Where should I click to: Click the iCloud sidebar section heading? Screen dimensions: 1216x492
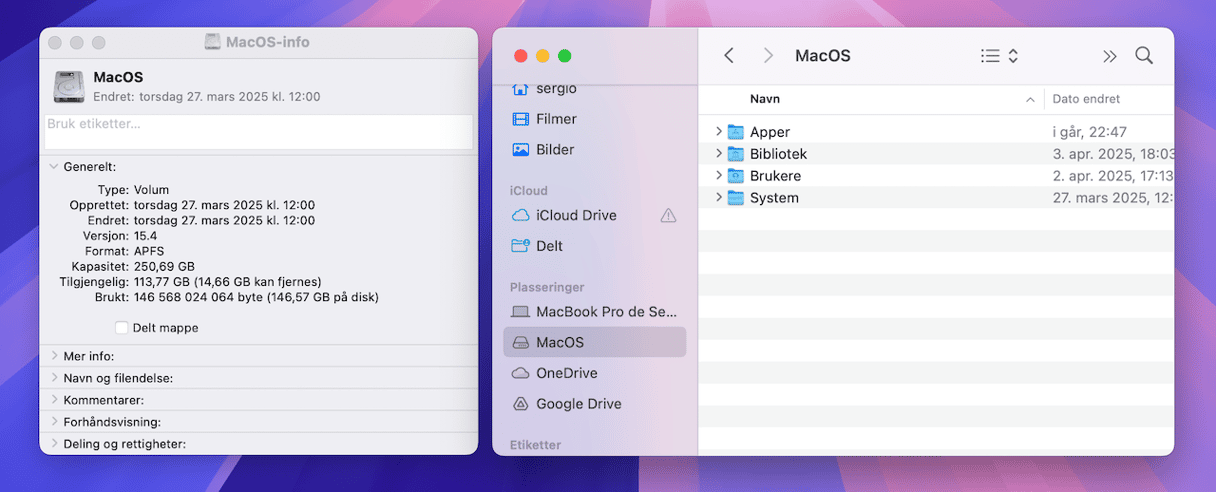pos(528,191)
